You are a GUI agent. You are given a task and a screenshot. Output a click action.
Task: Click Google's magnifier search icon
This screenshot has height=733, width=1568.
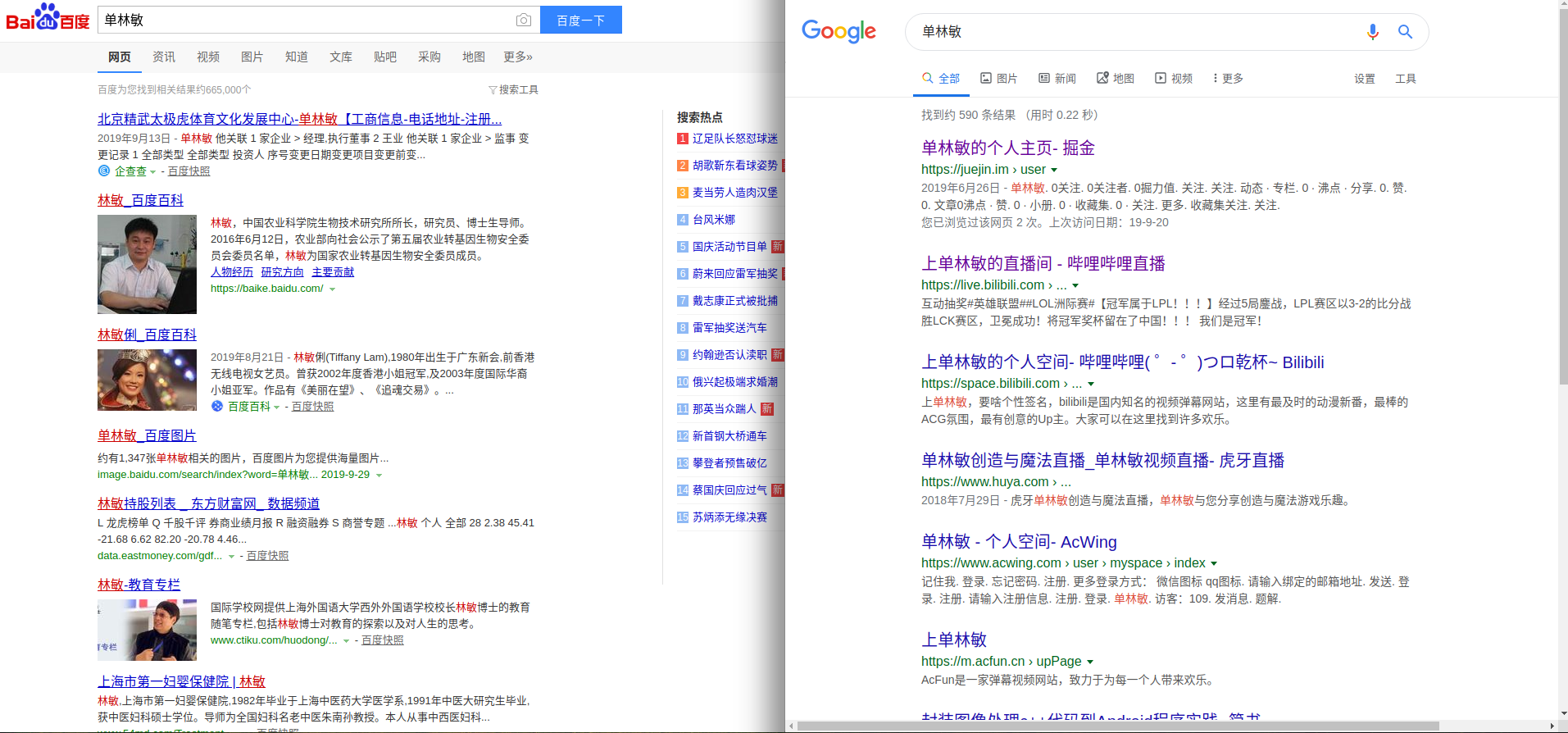coord(1405,32)
